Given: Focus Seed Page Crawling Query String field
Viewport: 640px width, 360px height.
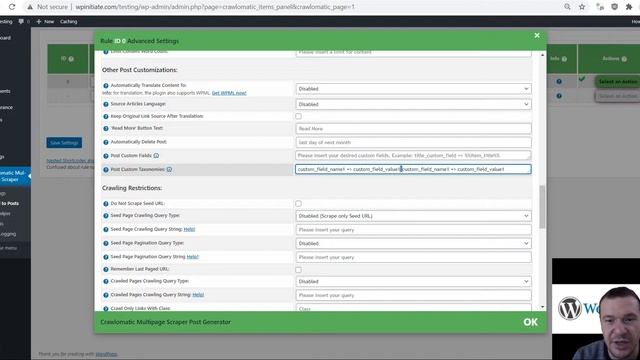Looking at the screenshot, I should (x=413, y=230).
